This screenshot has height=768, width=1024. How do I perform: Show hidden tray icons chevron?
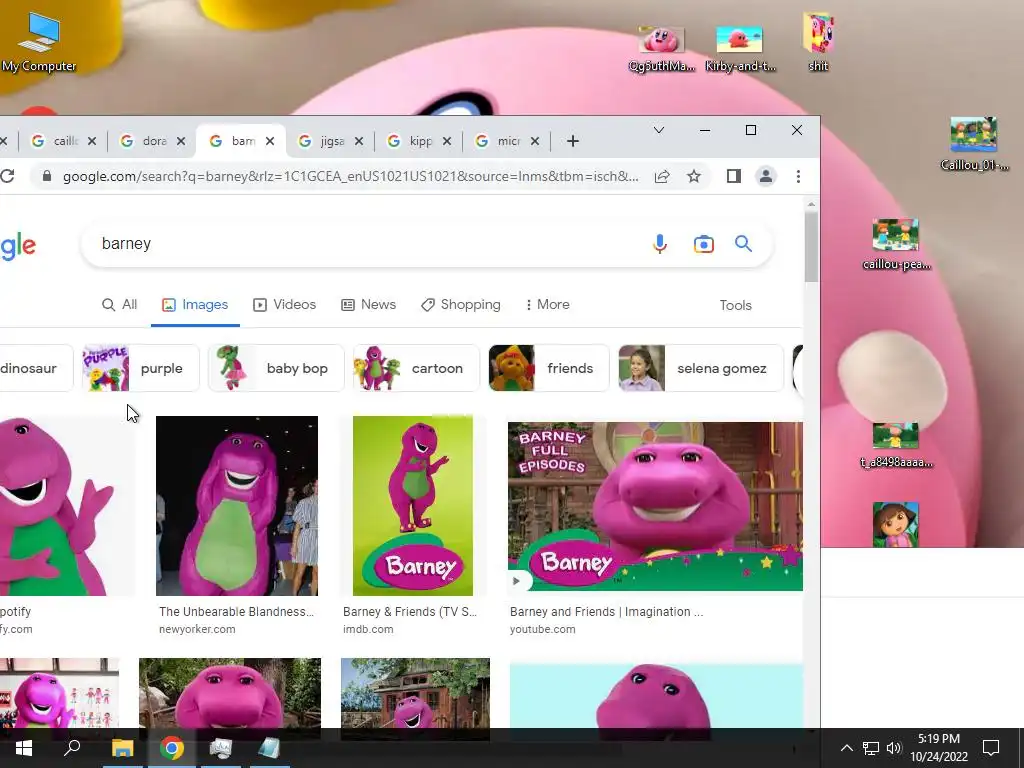(846, 748)
